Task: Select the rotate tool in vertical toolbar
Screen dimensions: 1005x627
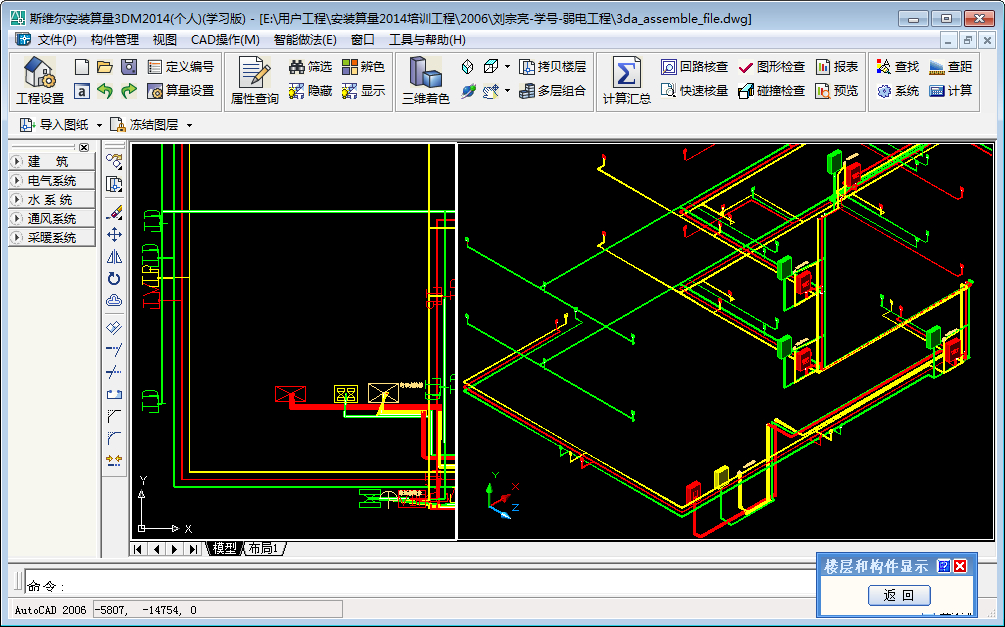Action: (x=114, y=279)
